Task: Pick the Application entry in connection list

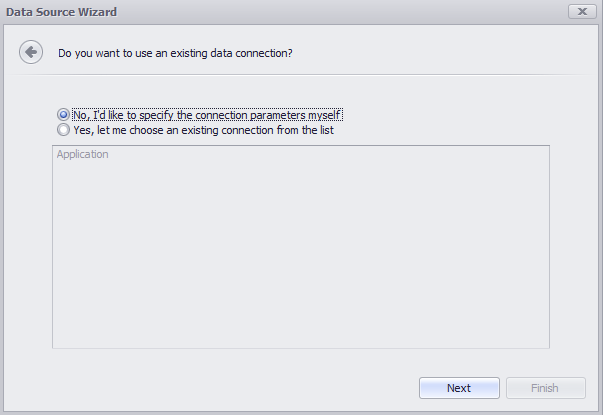Action: point(82,154)
